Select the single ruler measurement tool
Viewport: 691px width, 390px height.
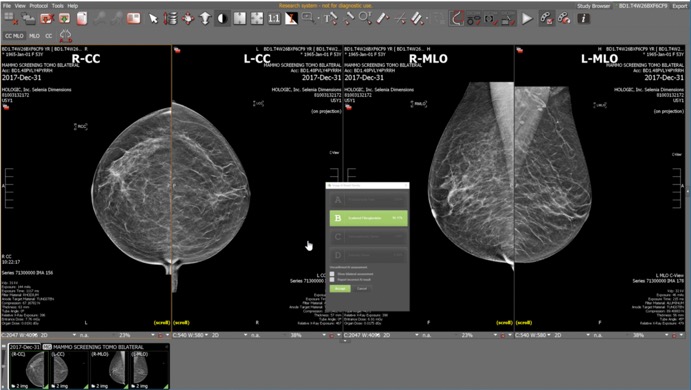383,19
